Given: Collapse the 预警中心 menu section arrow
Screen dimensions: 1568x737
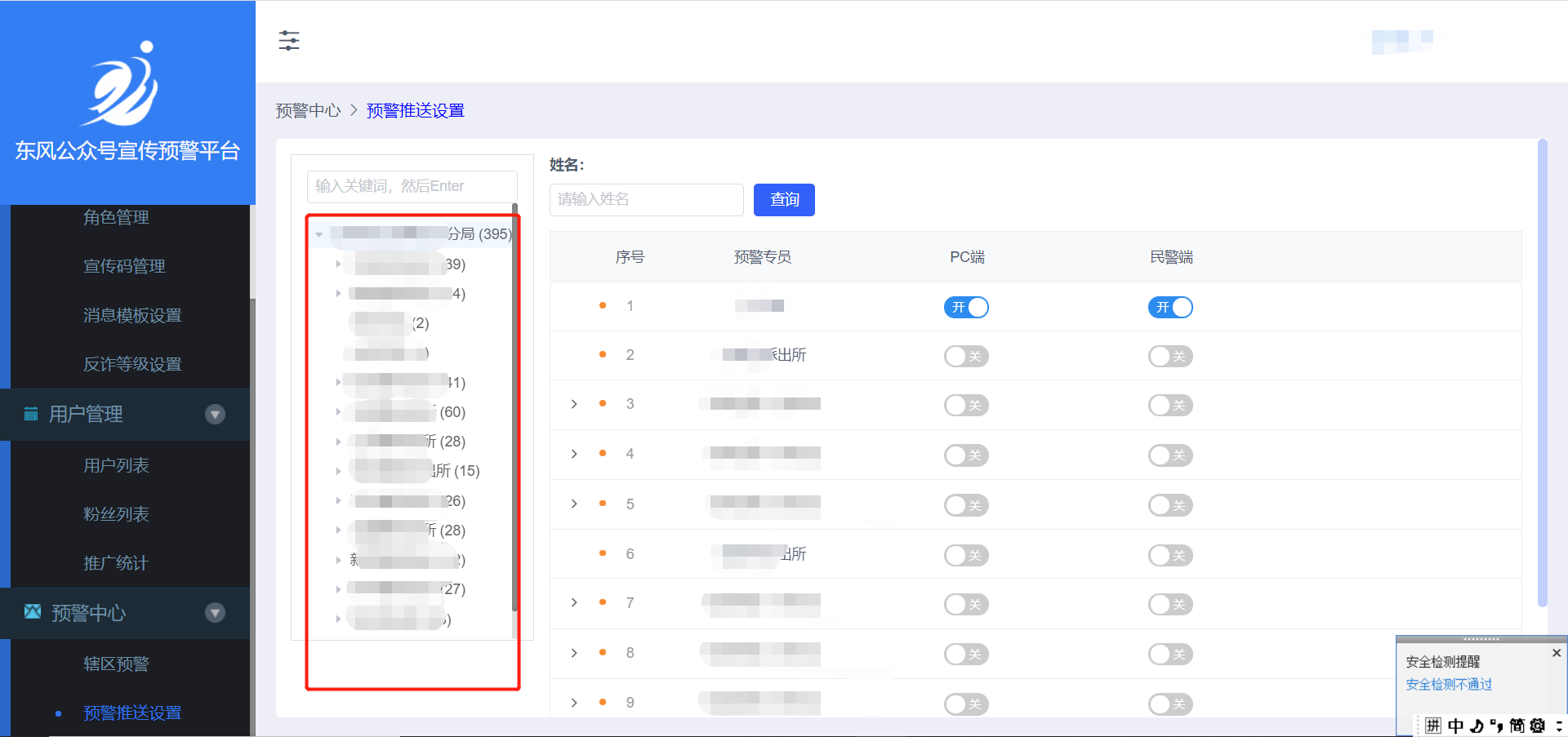Looking at the screenshot, I should 215,613.
